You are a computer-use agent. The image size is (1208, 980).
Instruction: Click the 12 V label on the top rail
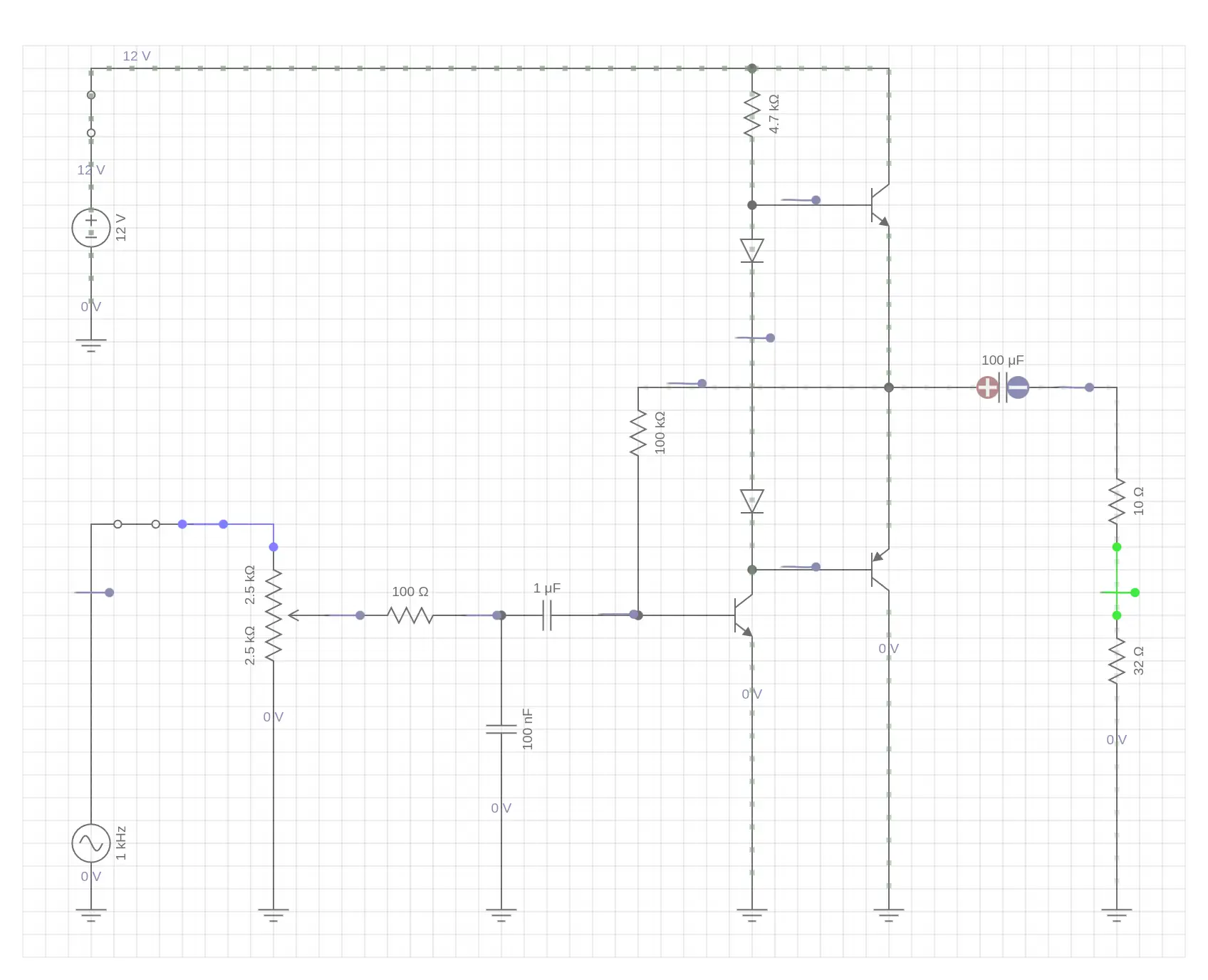point(137,56)
